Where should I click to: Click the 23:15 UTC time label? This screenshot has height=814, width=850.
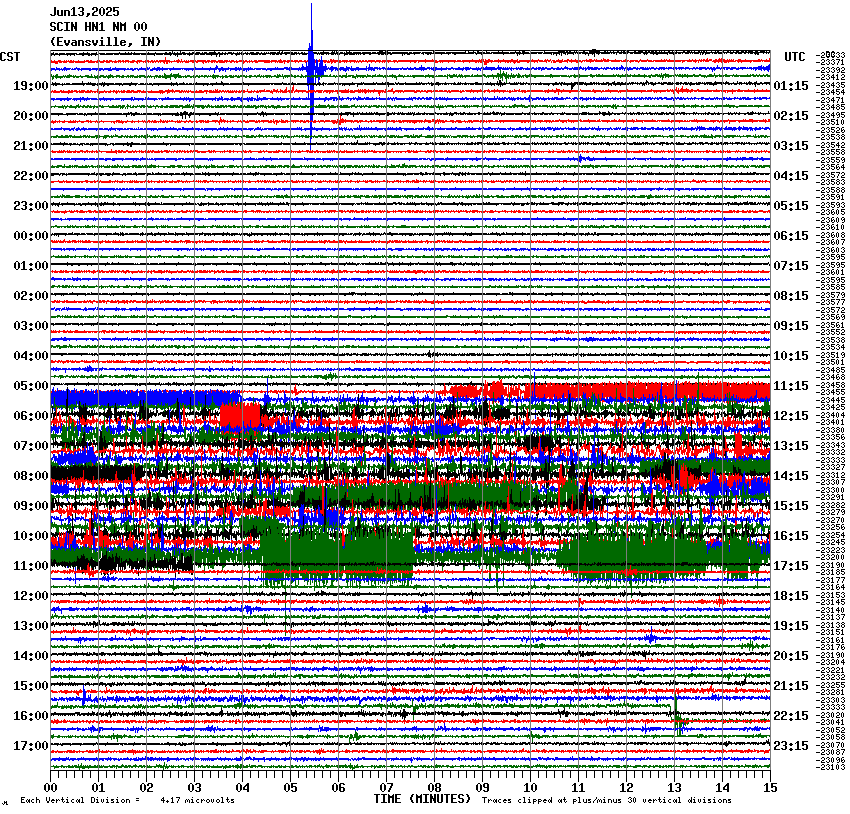(791, 746)
